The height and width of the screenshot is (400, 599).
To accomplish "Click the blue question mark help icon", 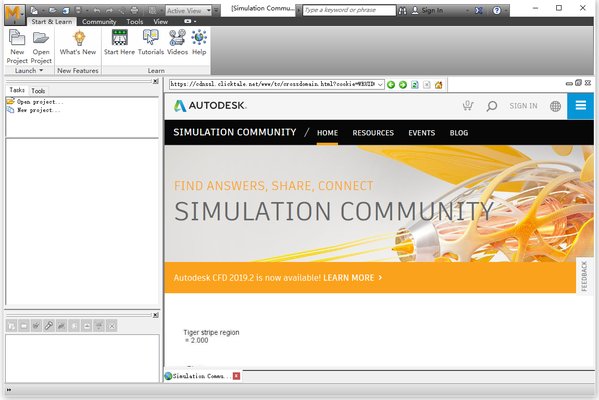I will [497, 10].
